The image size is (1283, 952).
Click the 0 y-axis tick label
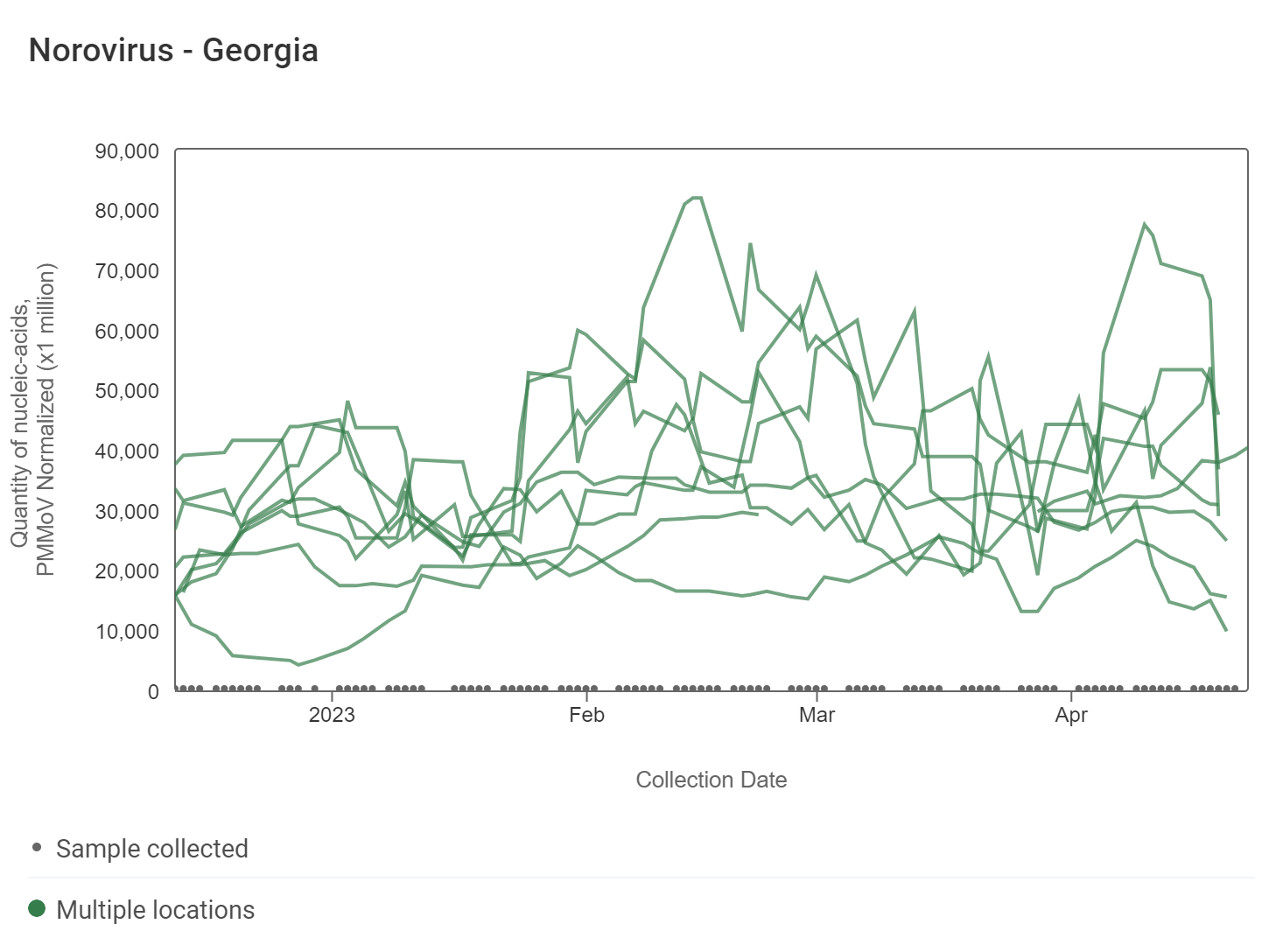[x=153, y=692]
